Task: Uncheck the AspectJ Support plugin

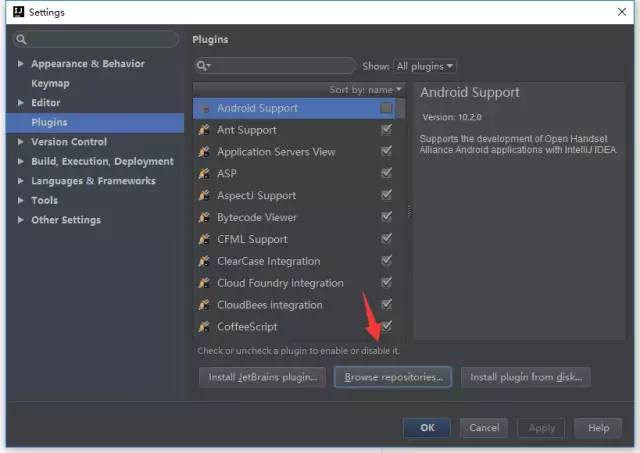Action: click(386, 195)
